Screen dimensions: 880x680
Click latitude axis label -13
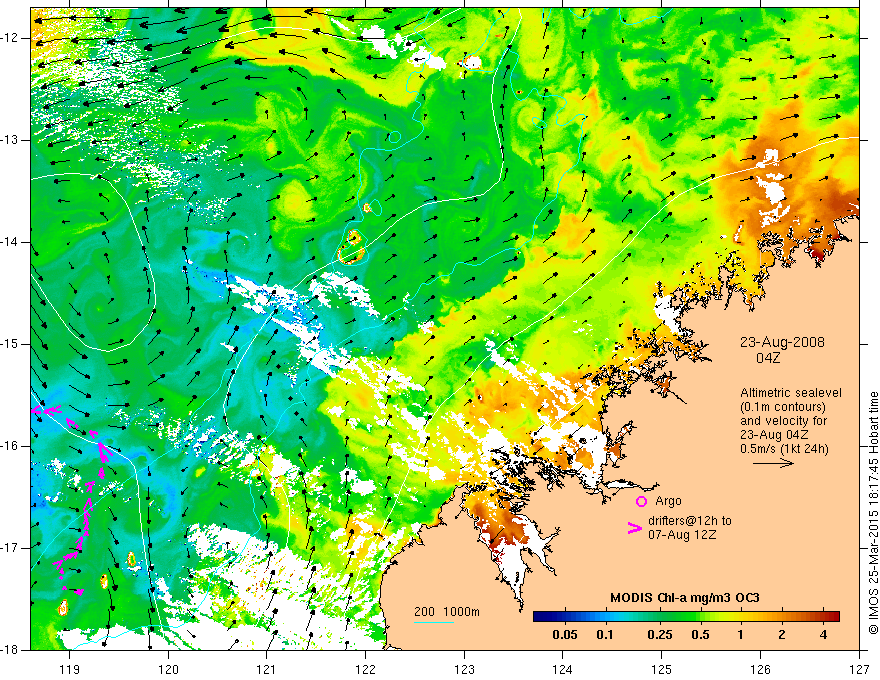10,140
